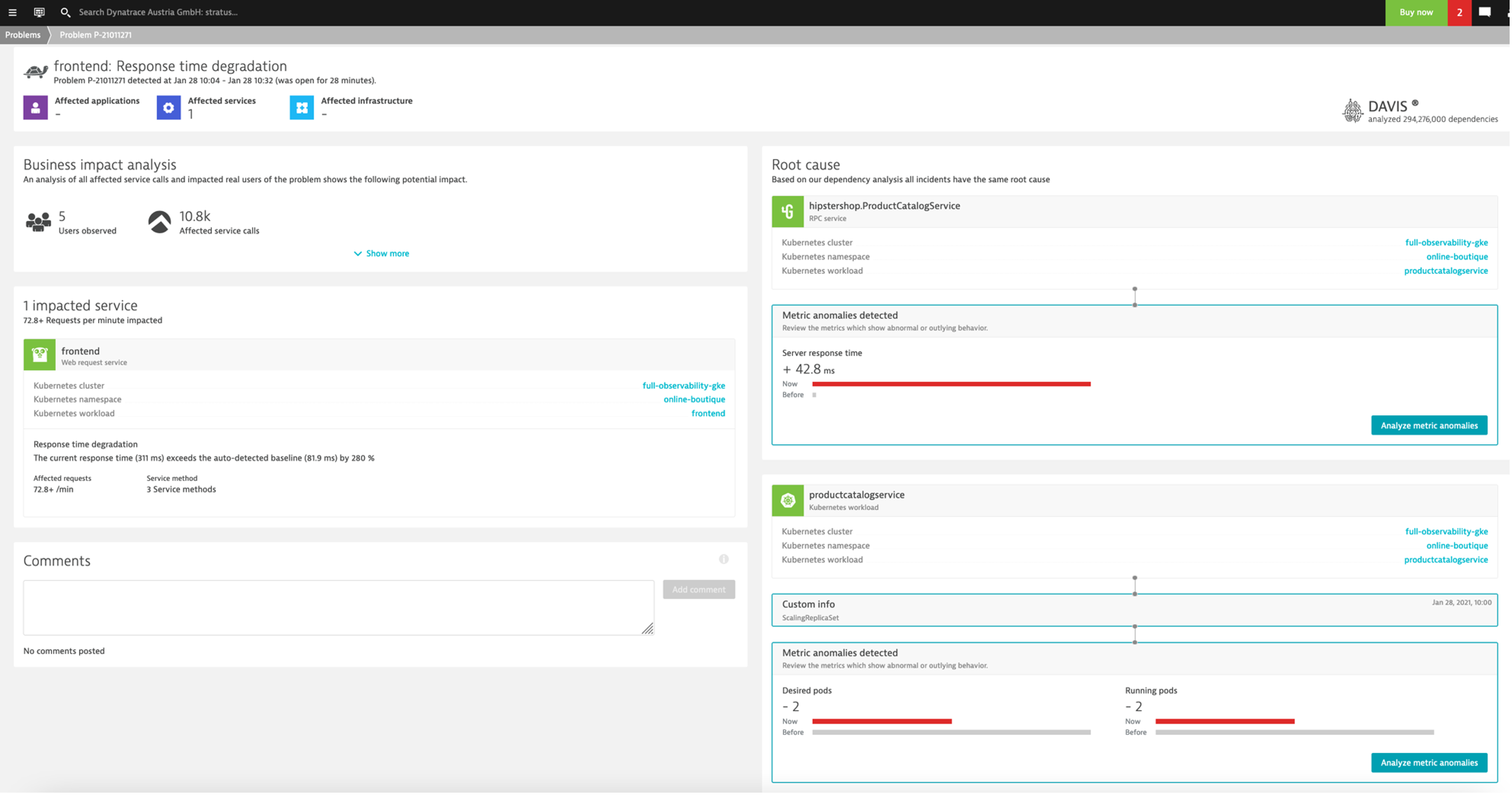Click Analyze metric anomalies button for server response
This screenshot has height=795, width=1512.
tap(1429, 425)
